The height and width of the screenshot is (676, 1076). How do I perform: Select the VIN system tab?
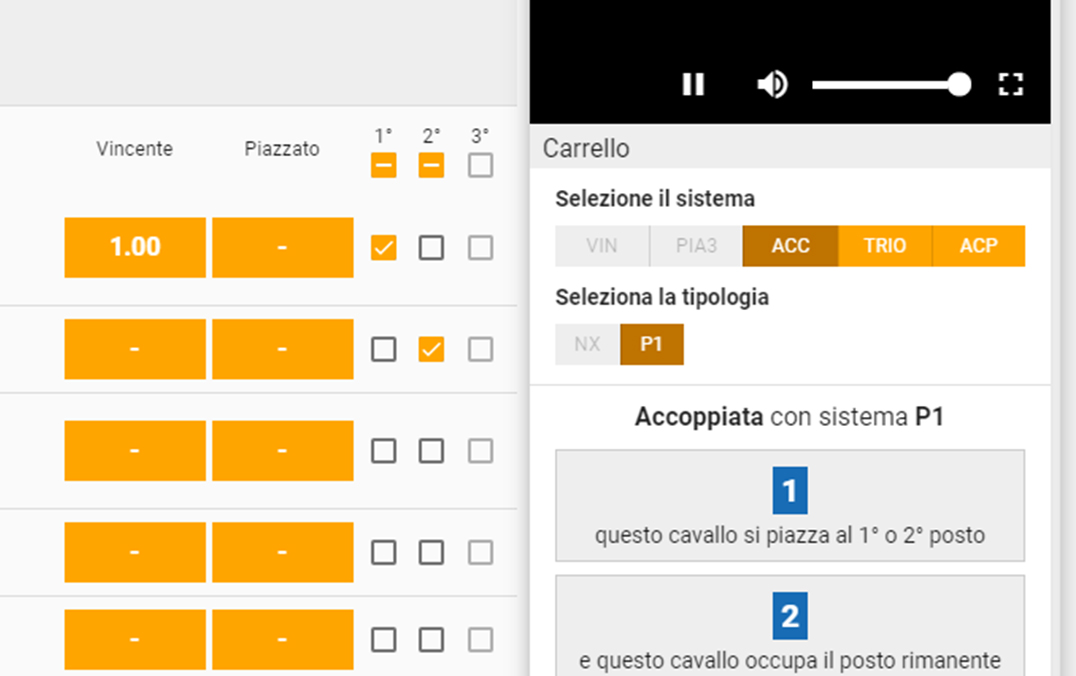(x=602, y=246)
